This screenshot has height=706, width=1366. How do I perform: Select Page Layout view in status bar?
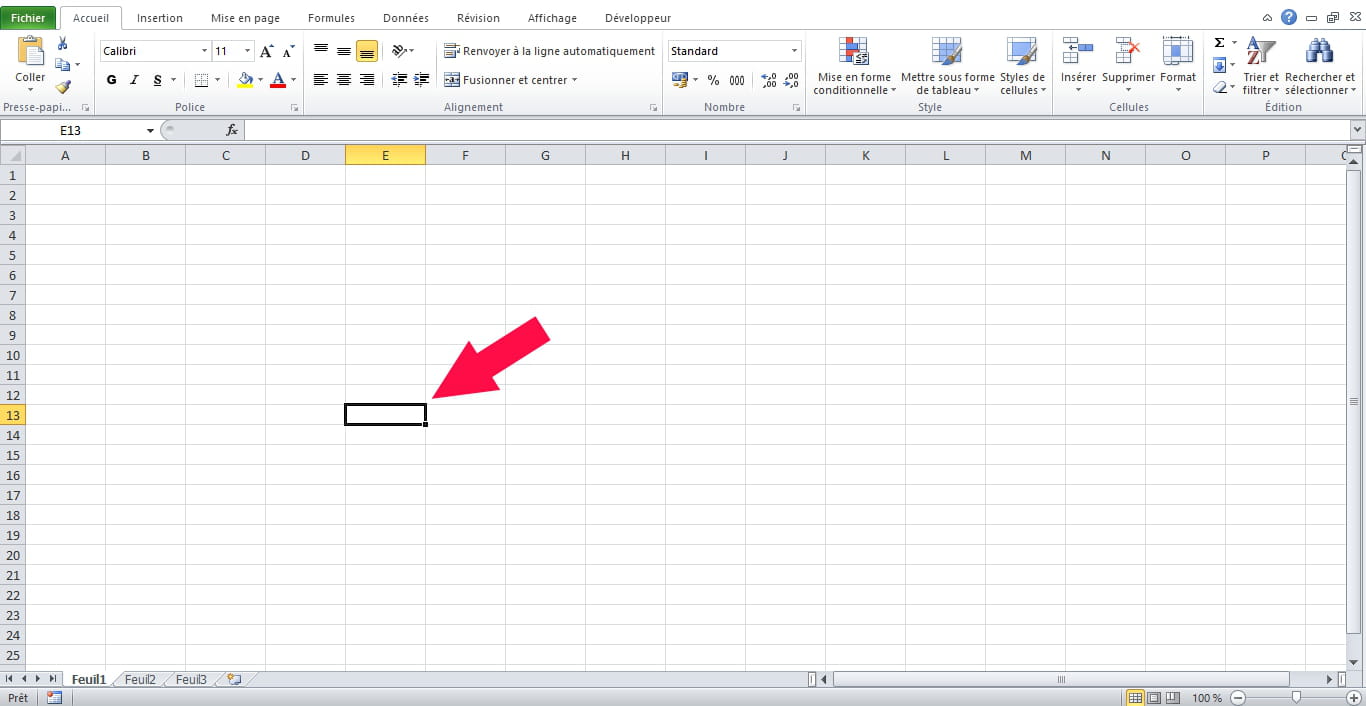[1153, 697]
